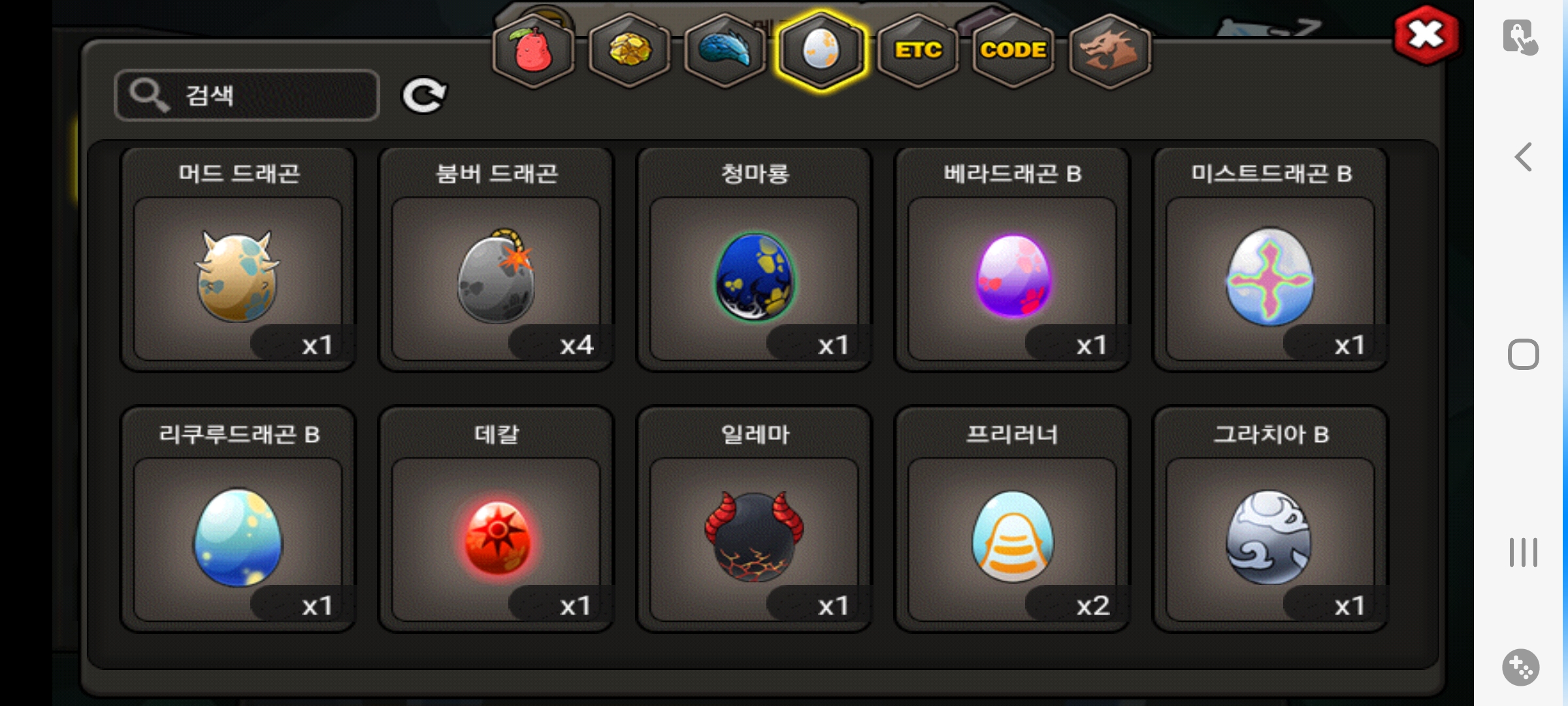
Task: Select the highlighted egg tab
Action: tap(821, 50)
